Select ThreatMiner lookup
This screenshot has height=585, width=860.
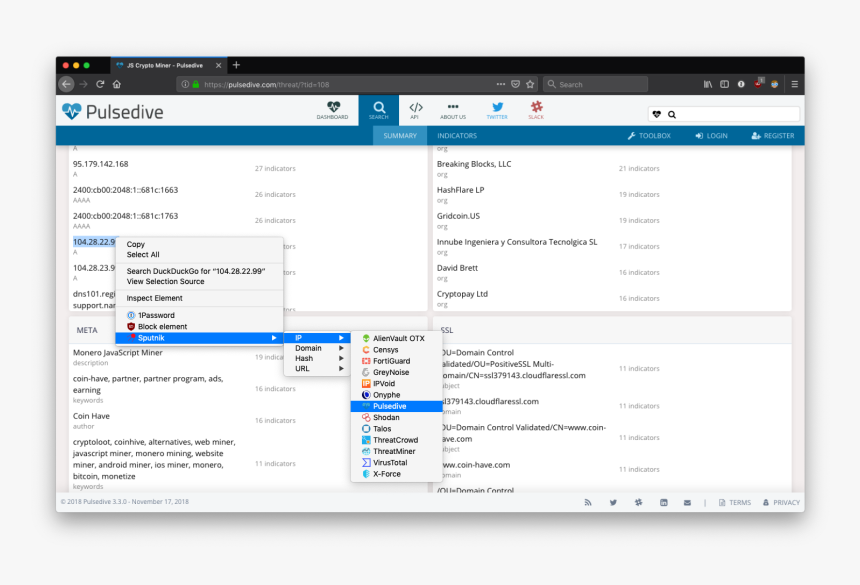397,451
